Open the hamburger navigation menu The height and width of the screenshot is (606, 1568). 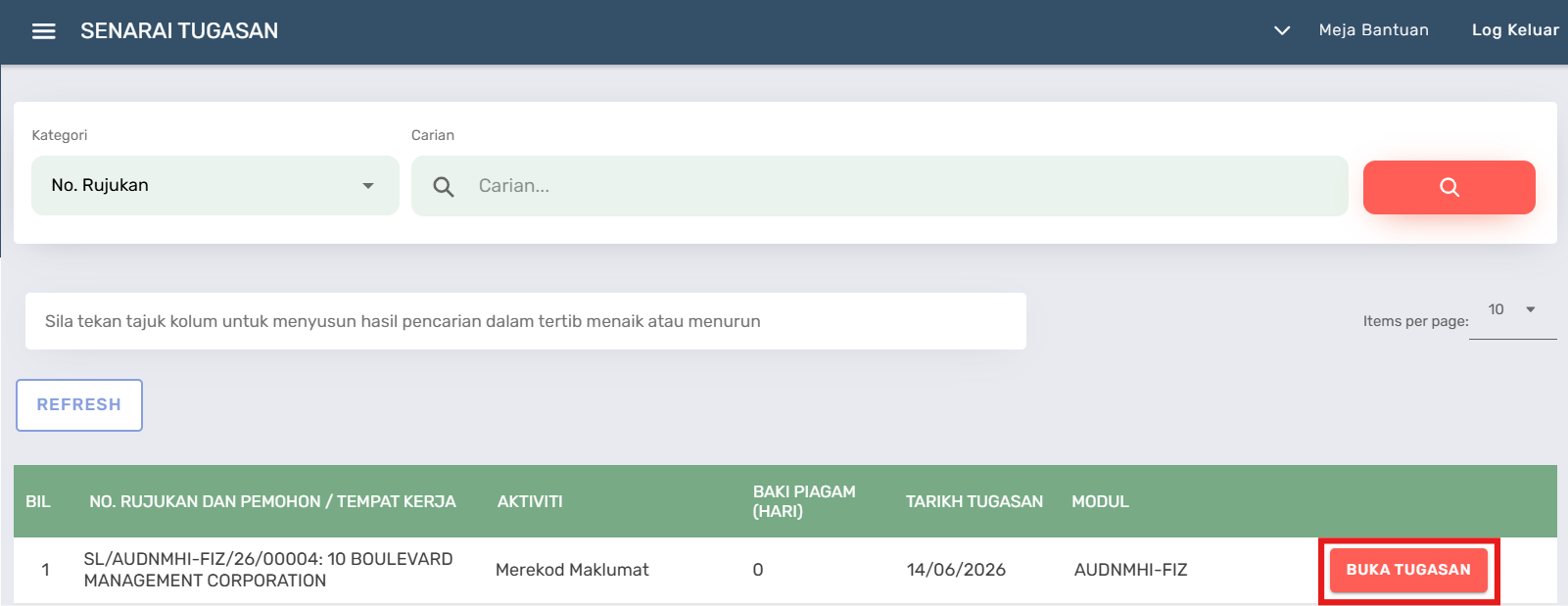(43, 31)
